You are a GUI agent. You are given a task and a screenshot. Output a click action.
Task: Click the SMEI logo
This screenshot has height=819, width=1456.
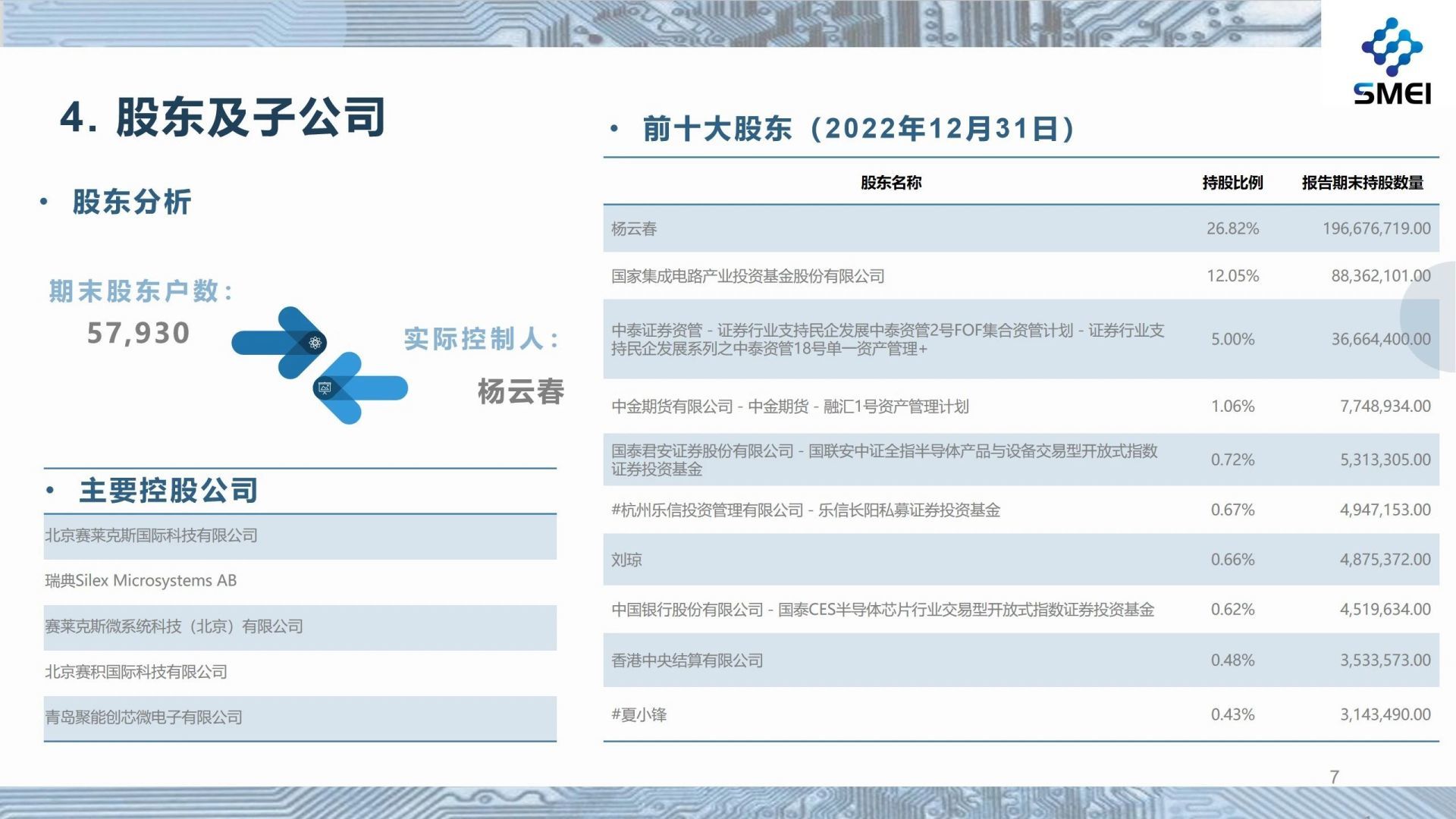coord(1392,61)
